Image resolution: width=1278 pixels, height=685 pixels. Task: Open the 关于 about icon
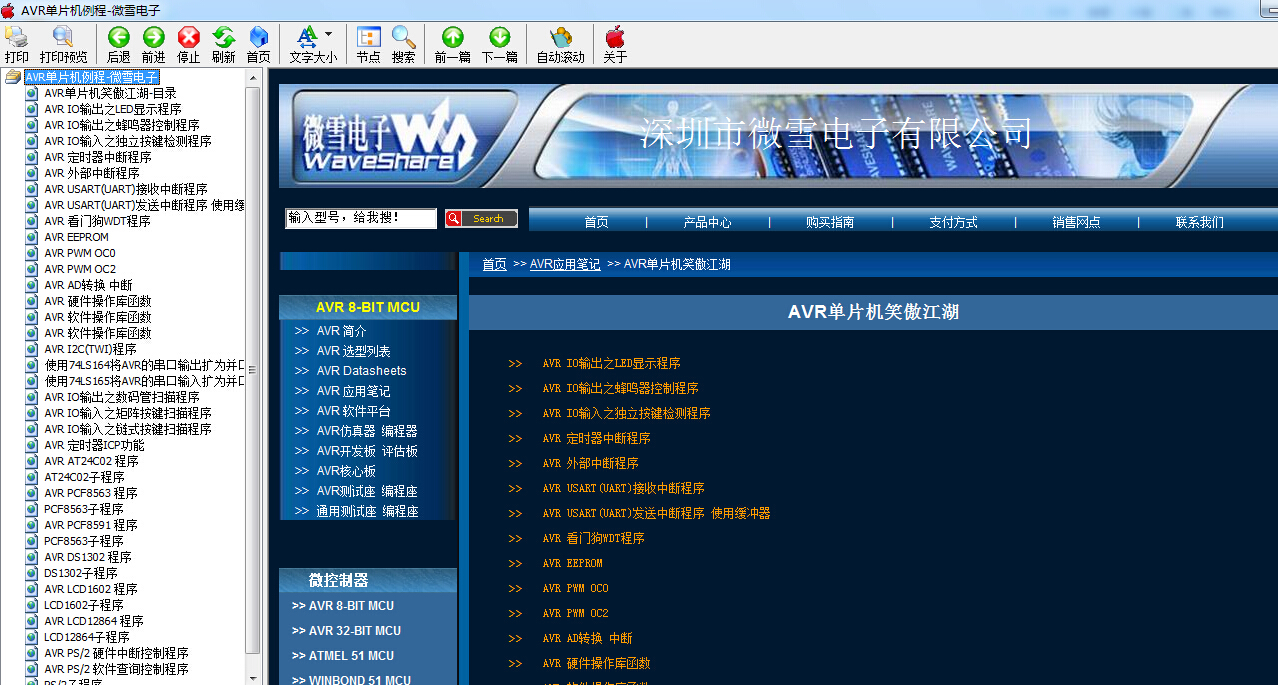point(615,37)
